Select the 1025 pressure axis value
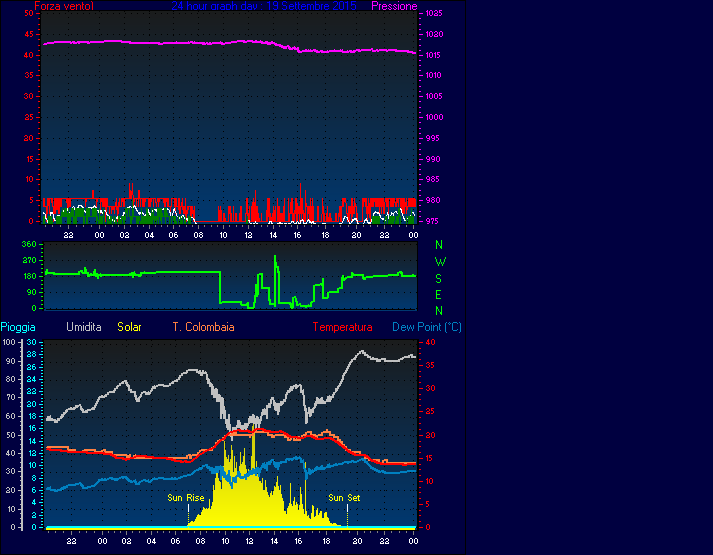The height and width of the screenshot is (555, 713). [x=434, y=13]
